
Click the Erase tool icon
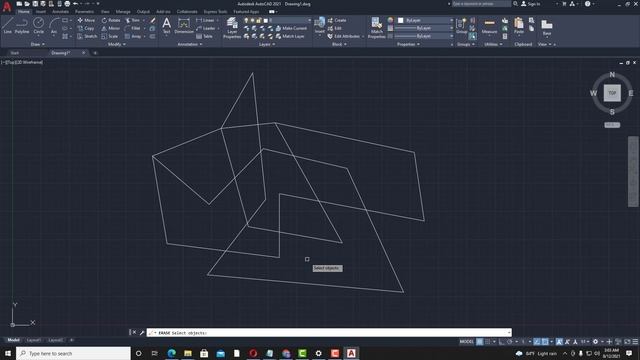pyautogui.click(x=153, y=20)
